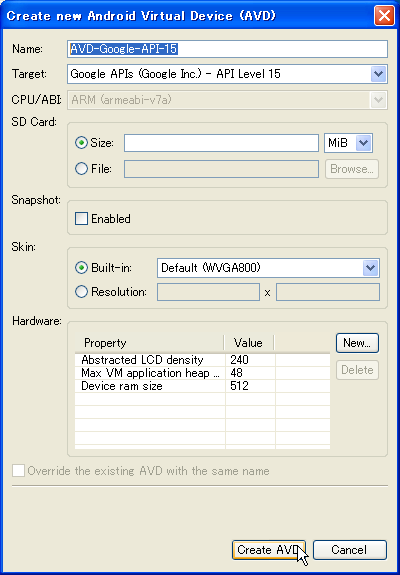
Task: Click the SD Card file path field
Action: [x=221, y=169]
